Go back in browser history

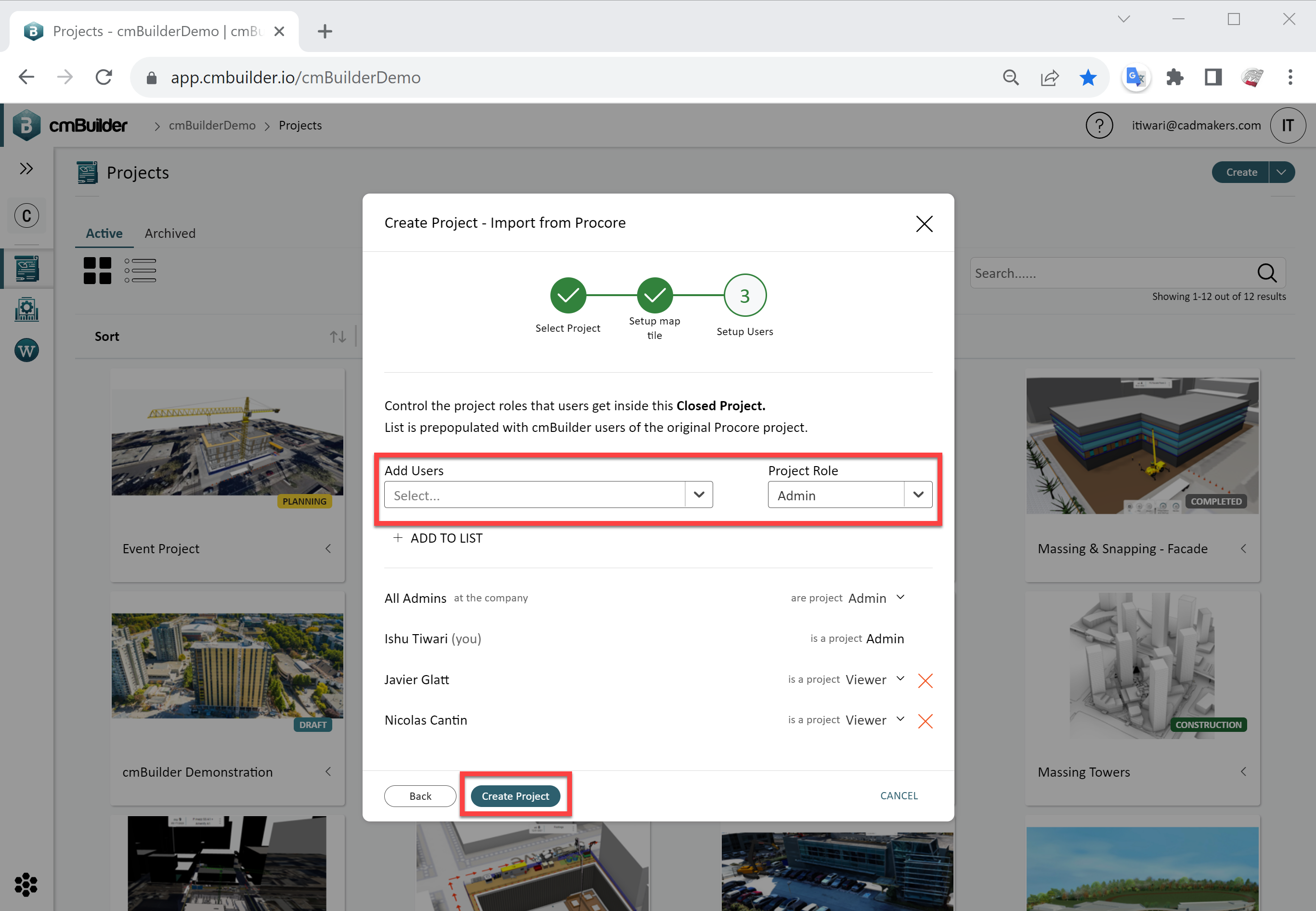26,77
